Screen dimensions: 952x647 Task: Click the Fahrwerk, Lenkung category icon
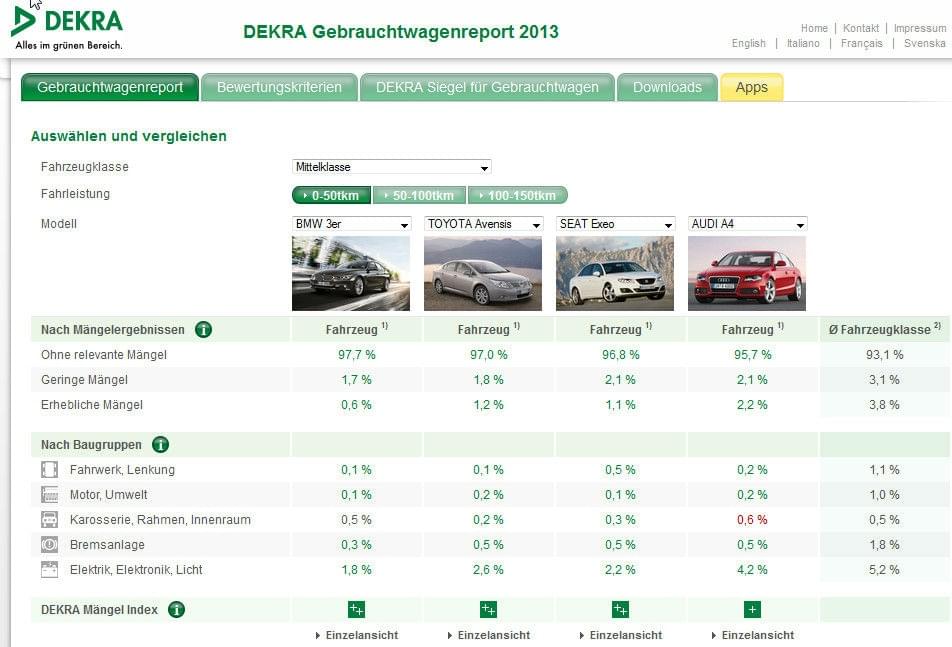point(49,470)
